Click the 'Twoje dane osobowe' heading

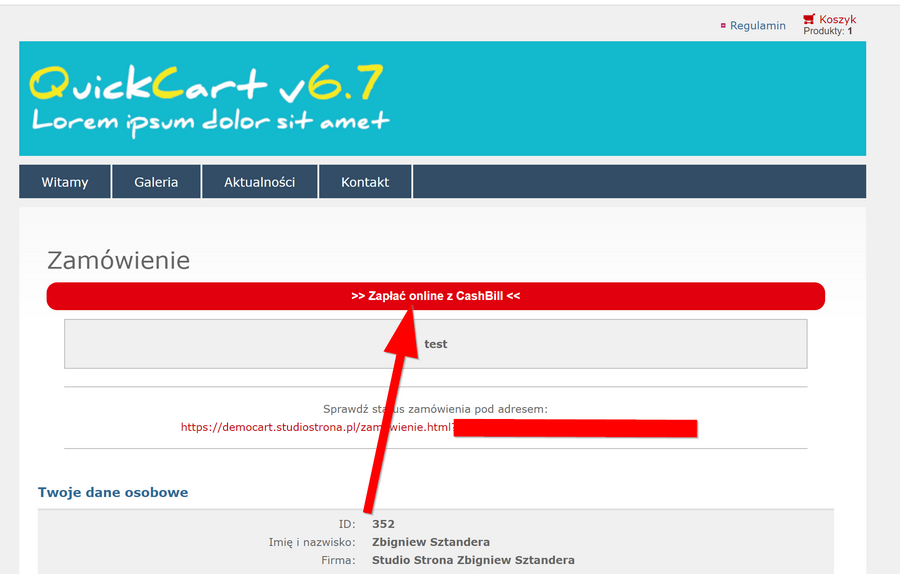click(x=113, y=492)
